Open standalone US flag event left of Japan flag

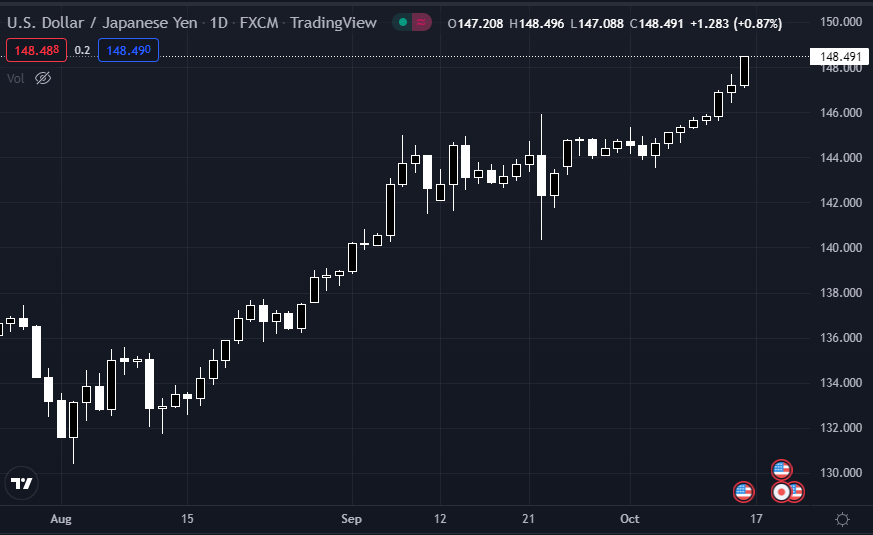(744, 492)
